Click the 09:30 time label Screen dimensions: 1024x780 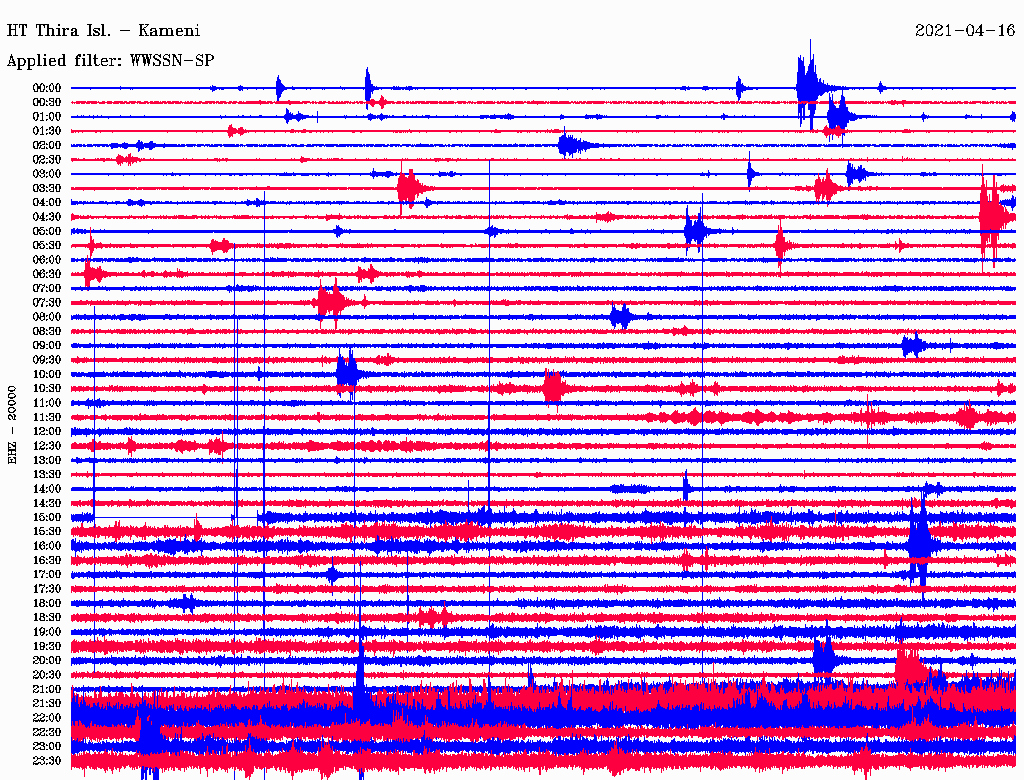(x=47, y=360)
